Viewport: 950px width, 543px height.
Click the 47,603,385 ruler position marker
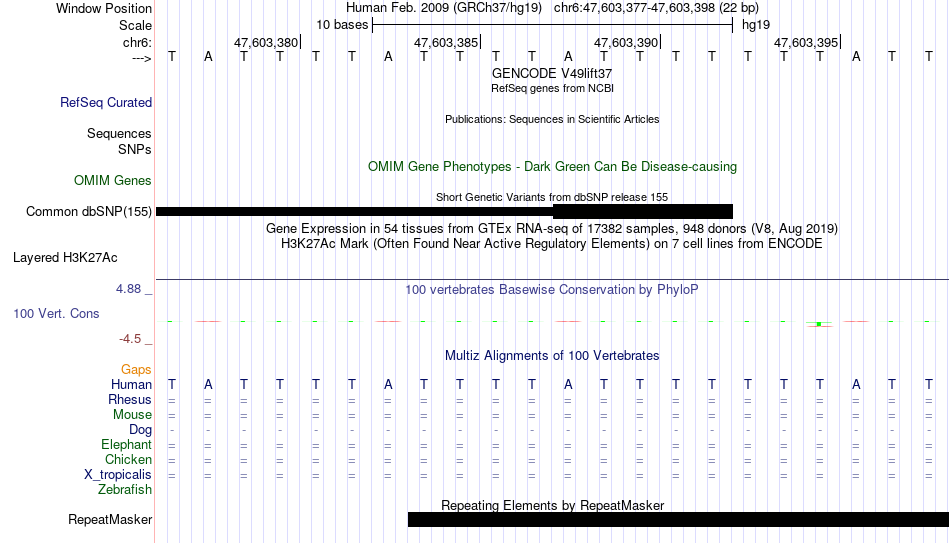tap(447, 42)
